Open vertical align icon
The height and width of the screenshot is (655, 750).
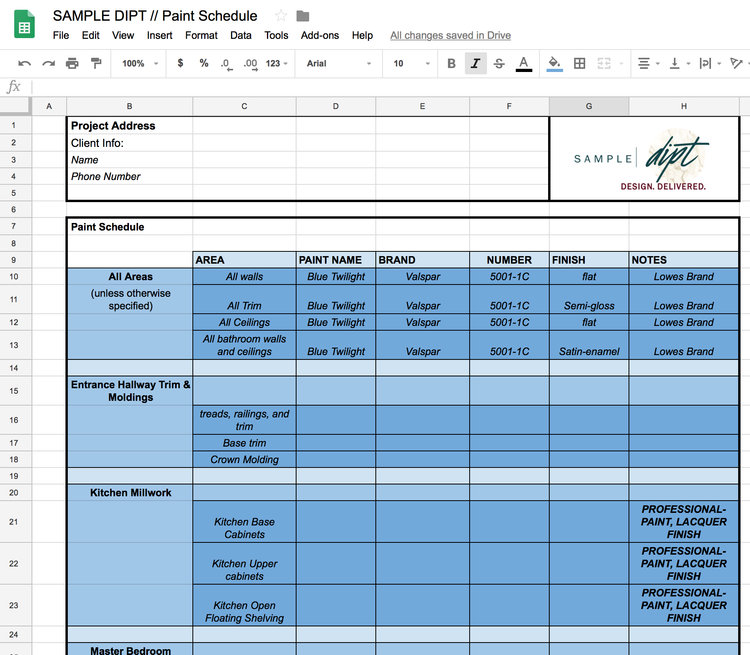click(x=674, y=63)
